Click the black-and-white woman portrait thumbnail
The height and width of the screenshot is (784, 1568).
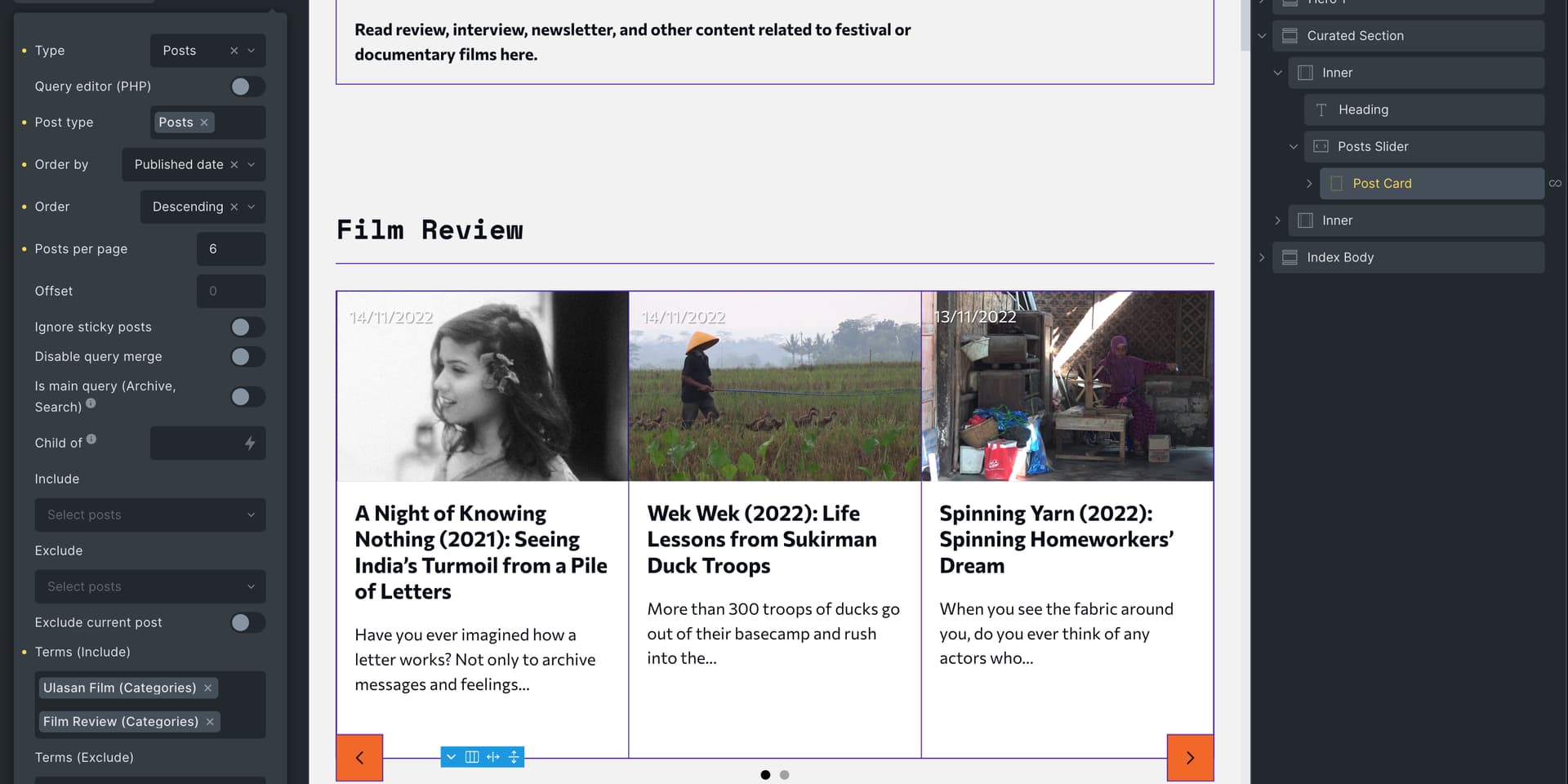(483, 386)
